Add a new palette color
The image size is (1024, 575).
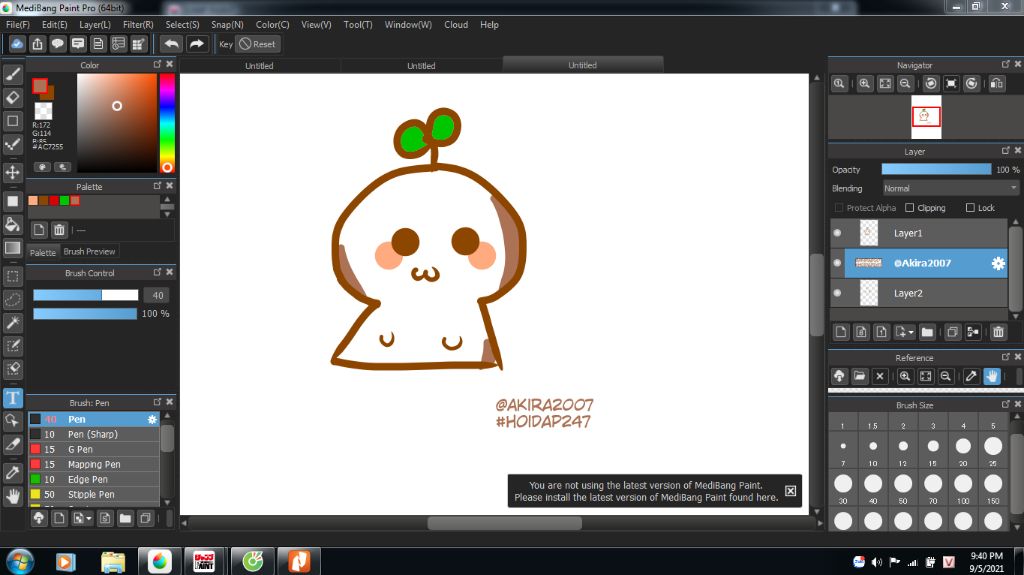(x=39, y=230)
